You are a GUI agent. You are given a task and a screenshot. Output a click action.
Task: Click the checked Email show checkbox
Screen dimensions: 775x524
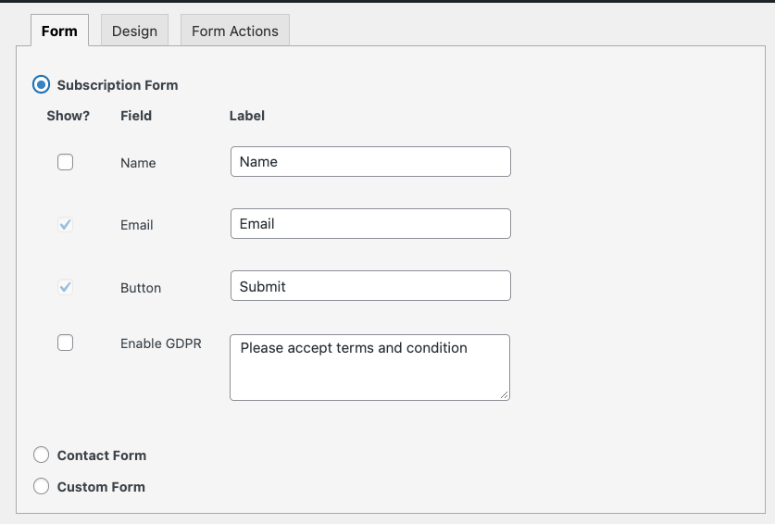click(x=65, y=225)
